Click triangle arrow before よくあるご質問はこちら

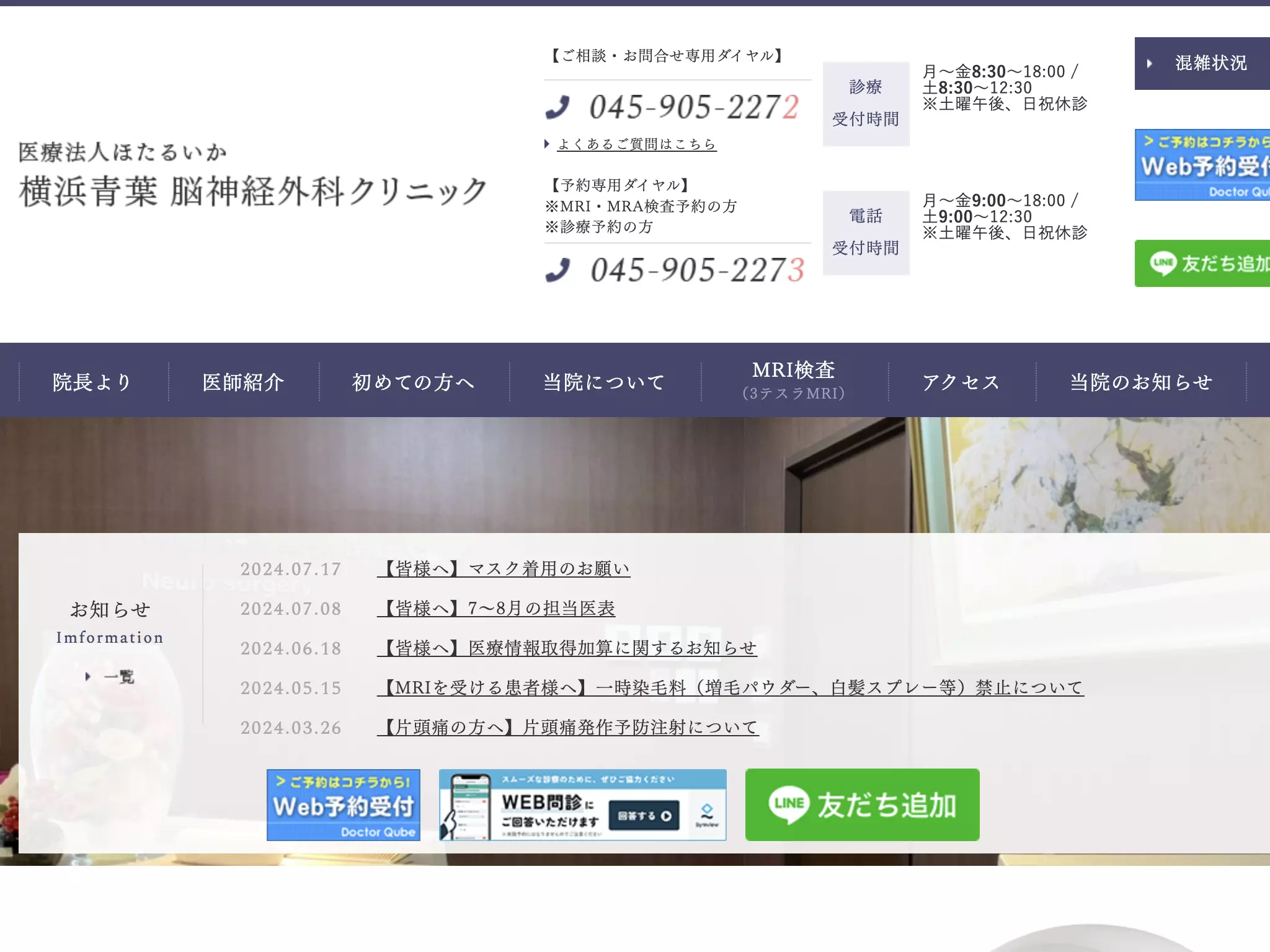547,144
